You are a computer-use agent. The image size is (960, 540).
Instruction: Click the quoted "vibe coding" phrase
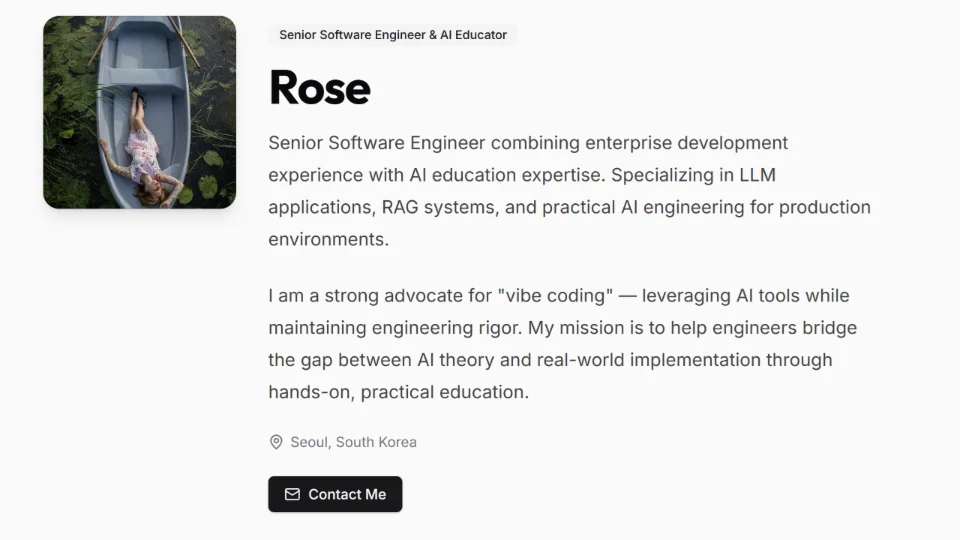coord(553,296)
